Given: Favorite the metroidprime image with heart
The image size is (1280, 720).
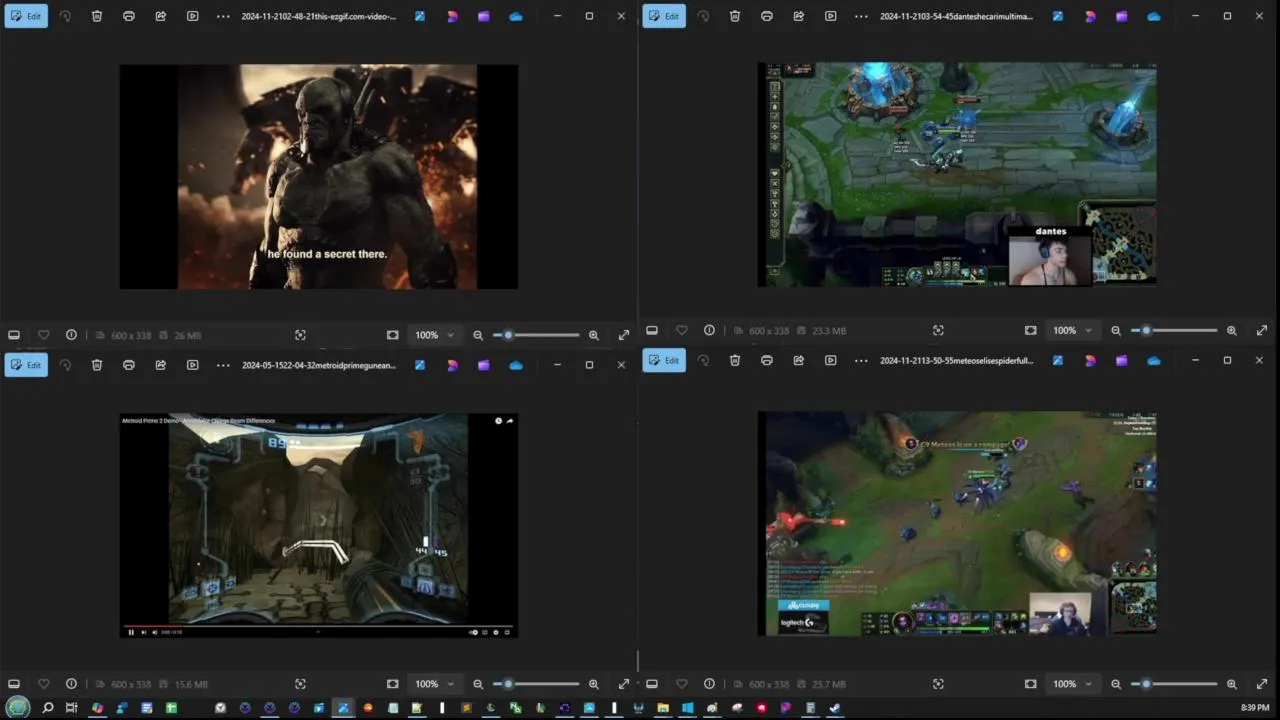Looking at the screenshot, I should click(43, 684).
